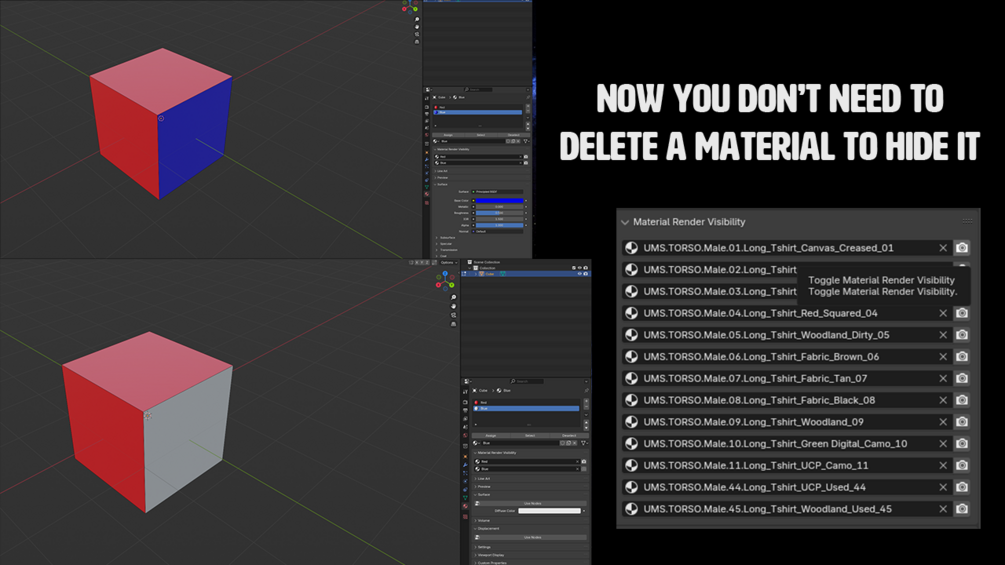Click material sphere icon of Woodland_09 row
Viewport: 1005px width, 565px height.
click(631, 422)
